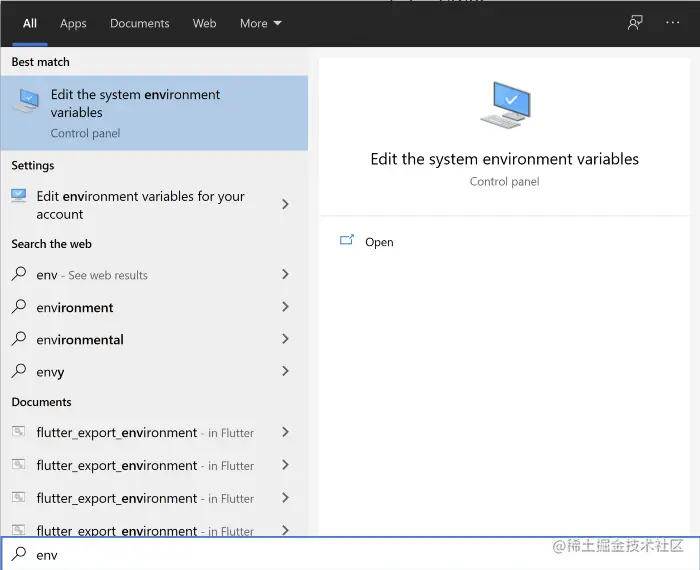700x570 pixels.
Task: Select 'env - See web results' suggestion
Action: click(x=92, y=275)
